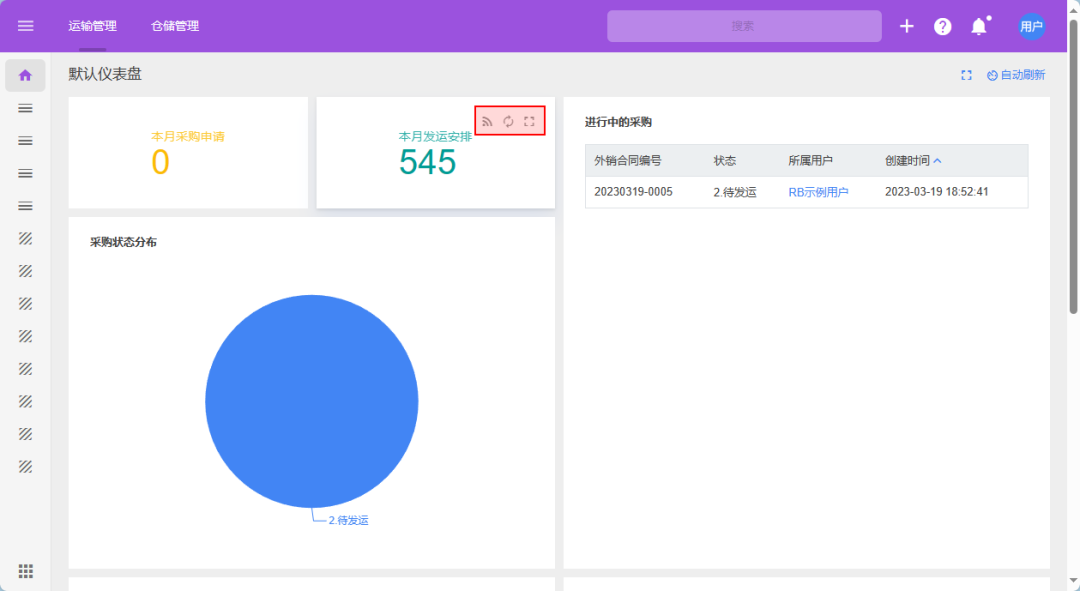
Task: Open the RB示例用户 link
Action: coord(818,192)
